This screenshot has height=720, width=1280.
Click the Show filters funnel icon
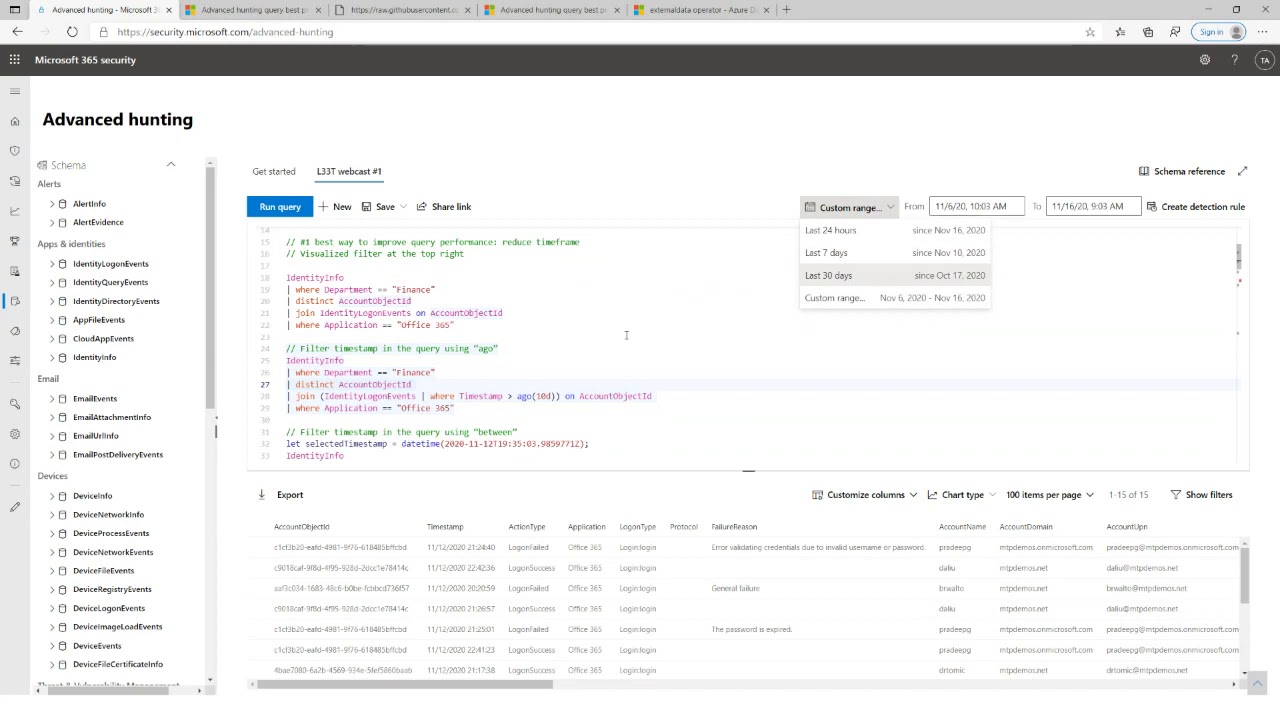click(1176, 495)
